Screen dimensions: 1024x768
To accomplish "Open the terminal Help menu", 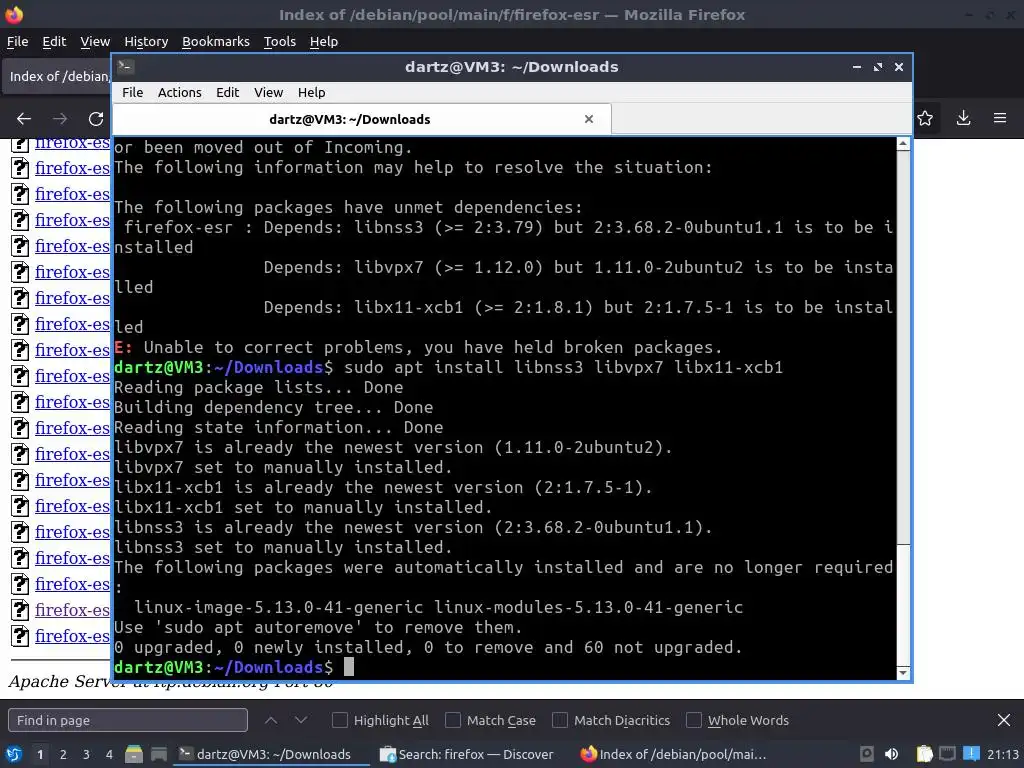I will tap(312, 92).
